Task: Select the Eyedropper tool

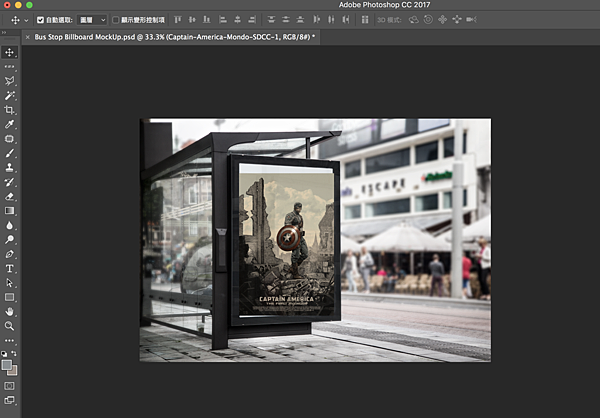Action: click(x=10, y=124)
